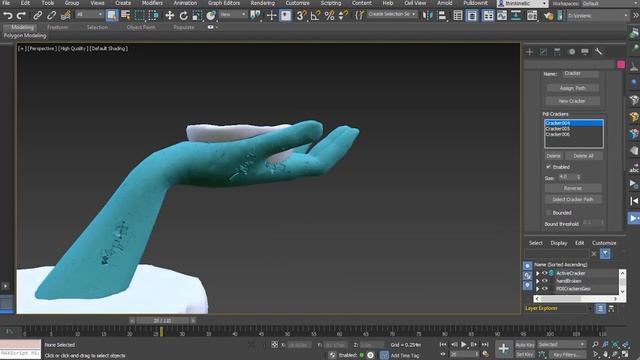Toggle Angle Snap icon
The image size is (640, 360).
316,16
